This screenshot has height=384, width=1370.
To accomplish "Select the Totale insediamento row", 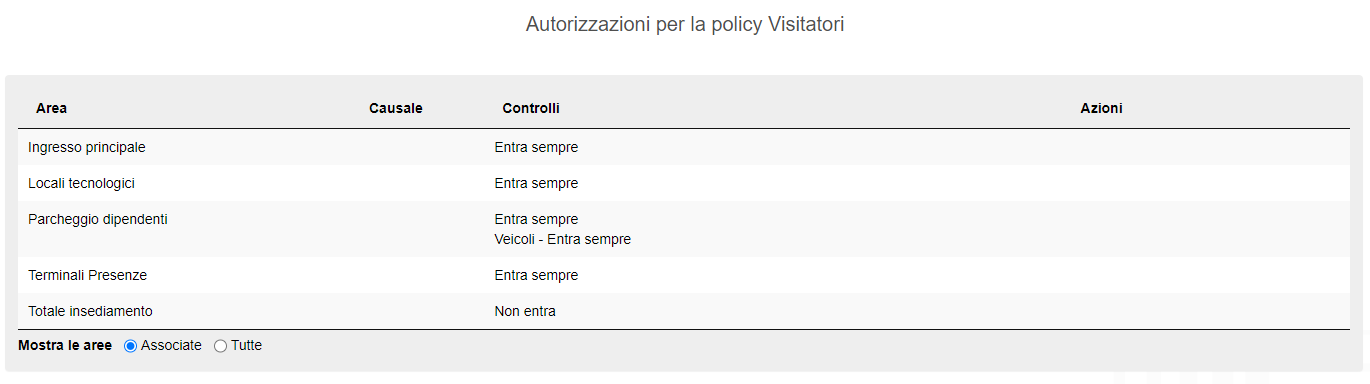I will pyautogui.click(x=684, y=311).
